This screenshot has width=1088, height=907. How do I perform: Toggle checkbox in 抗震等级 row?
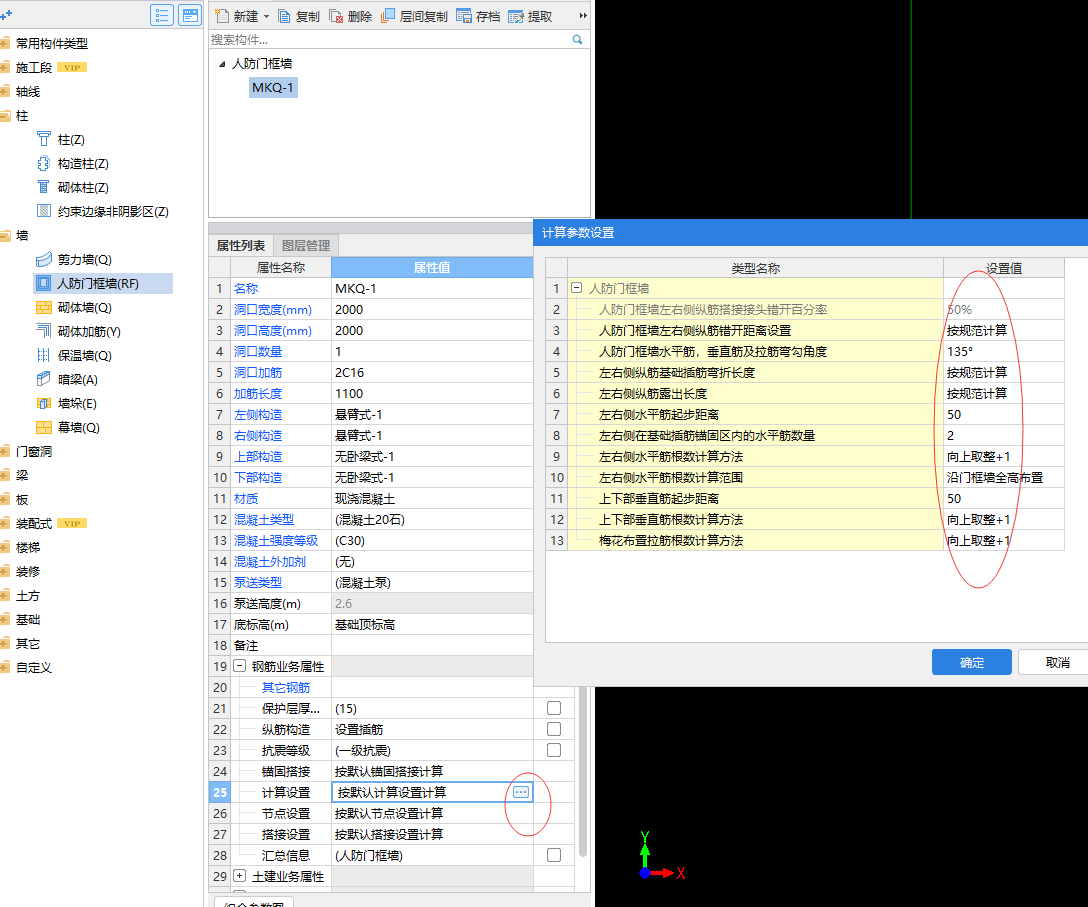(x=554, y=750)
